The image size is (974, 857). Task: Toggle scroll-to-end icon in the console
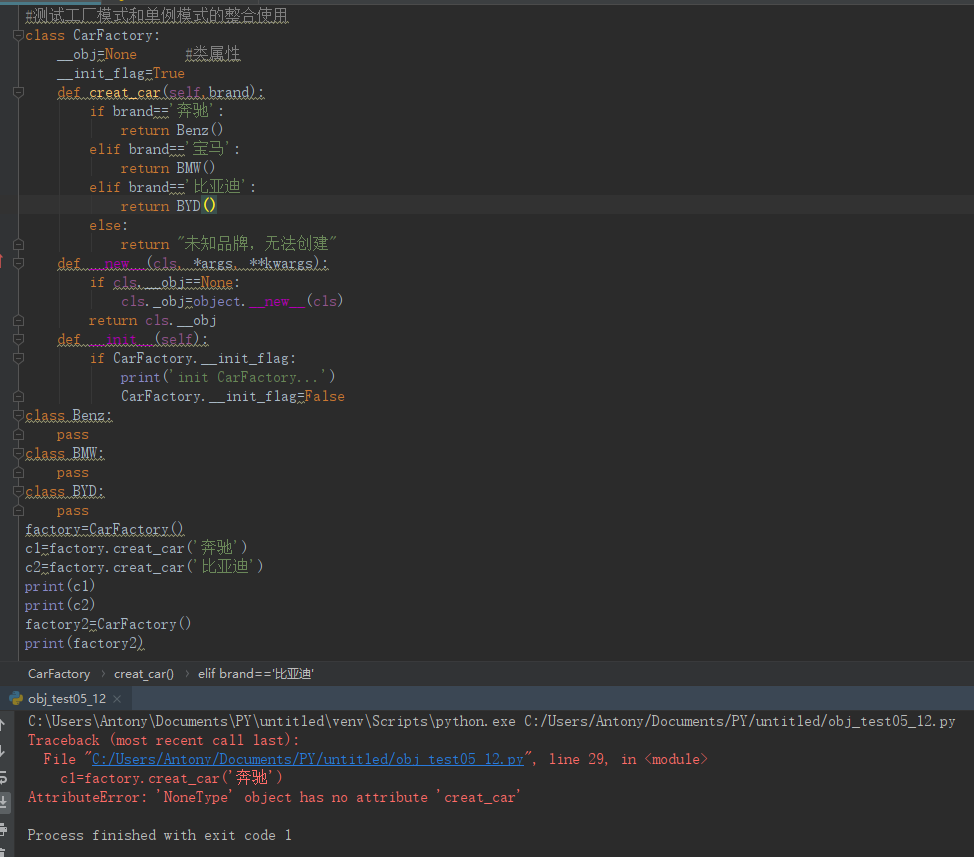click(3, 802)
